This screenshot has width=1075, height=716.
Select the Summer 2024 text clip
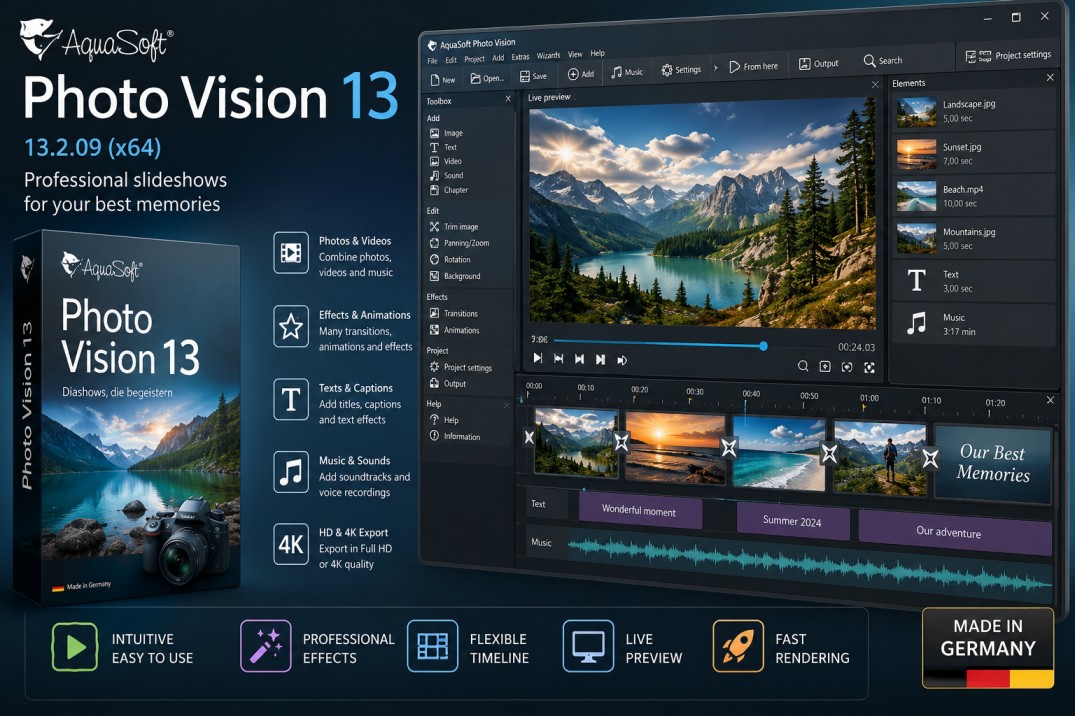[x=793, y=521]
